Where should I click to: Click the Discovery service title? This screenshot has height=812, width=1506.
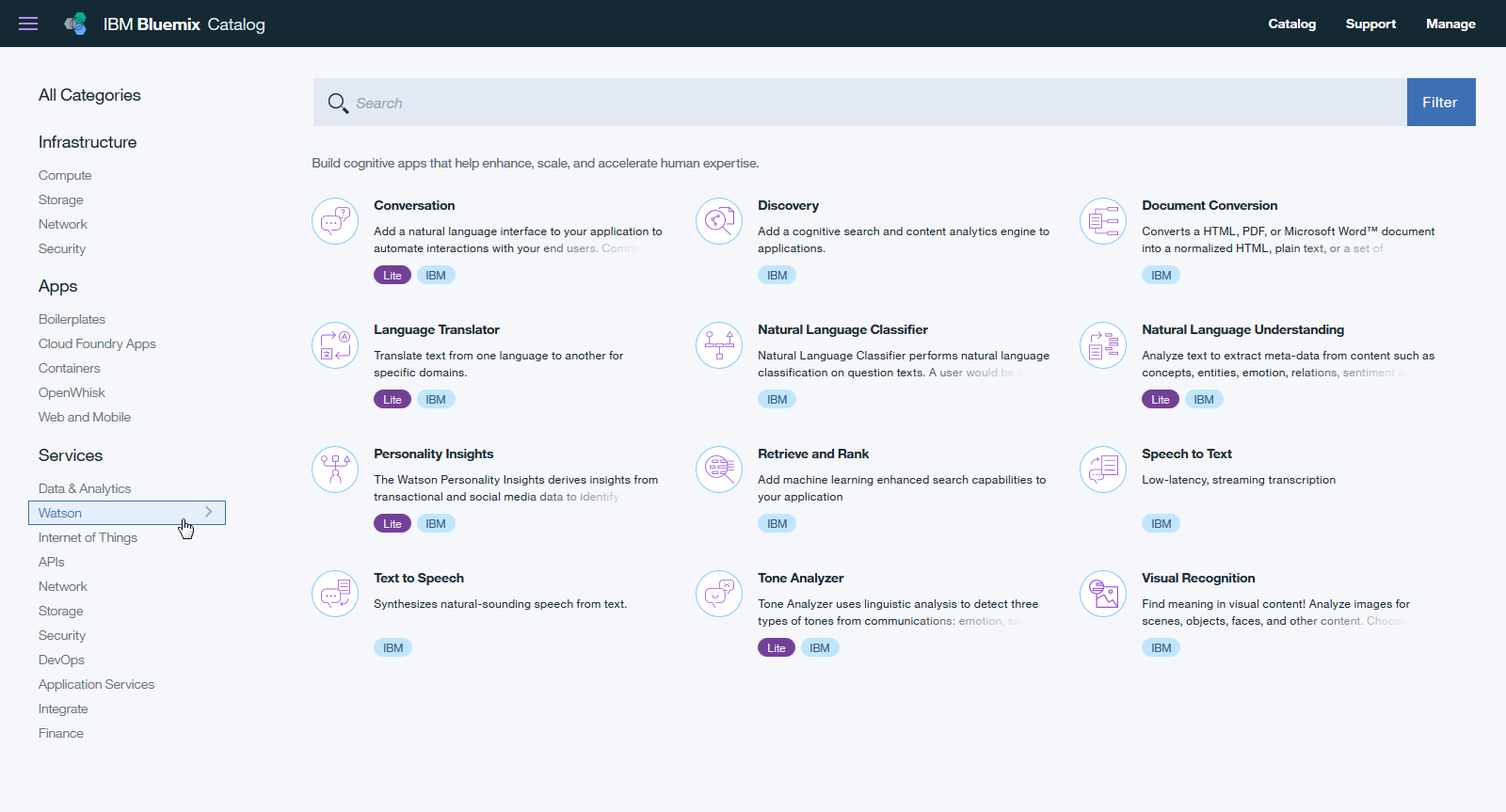(x=788, y=205)
